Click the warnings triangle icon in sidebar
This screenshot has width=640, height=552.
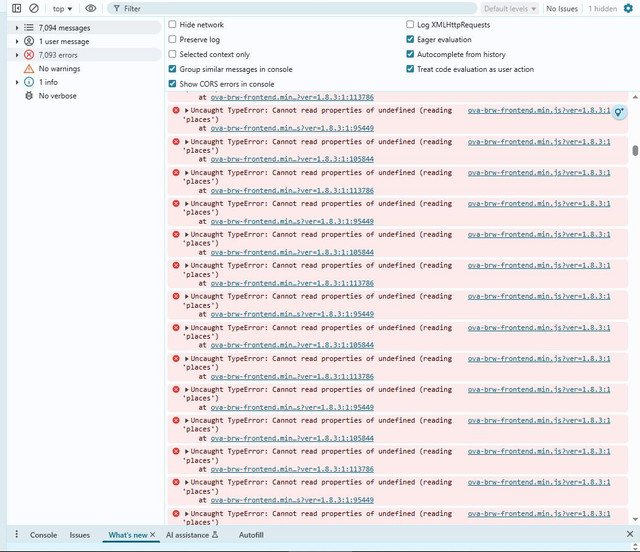(x=29, y=69)
